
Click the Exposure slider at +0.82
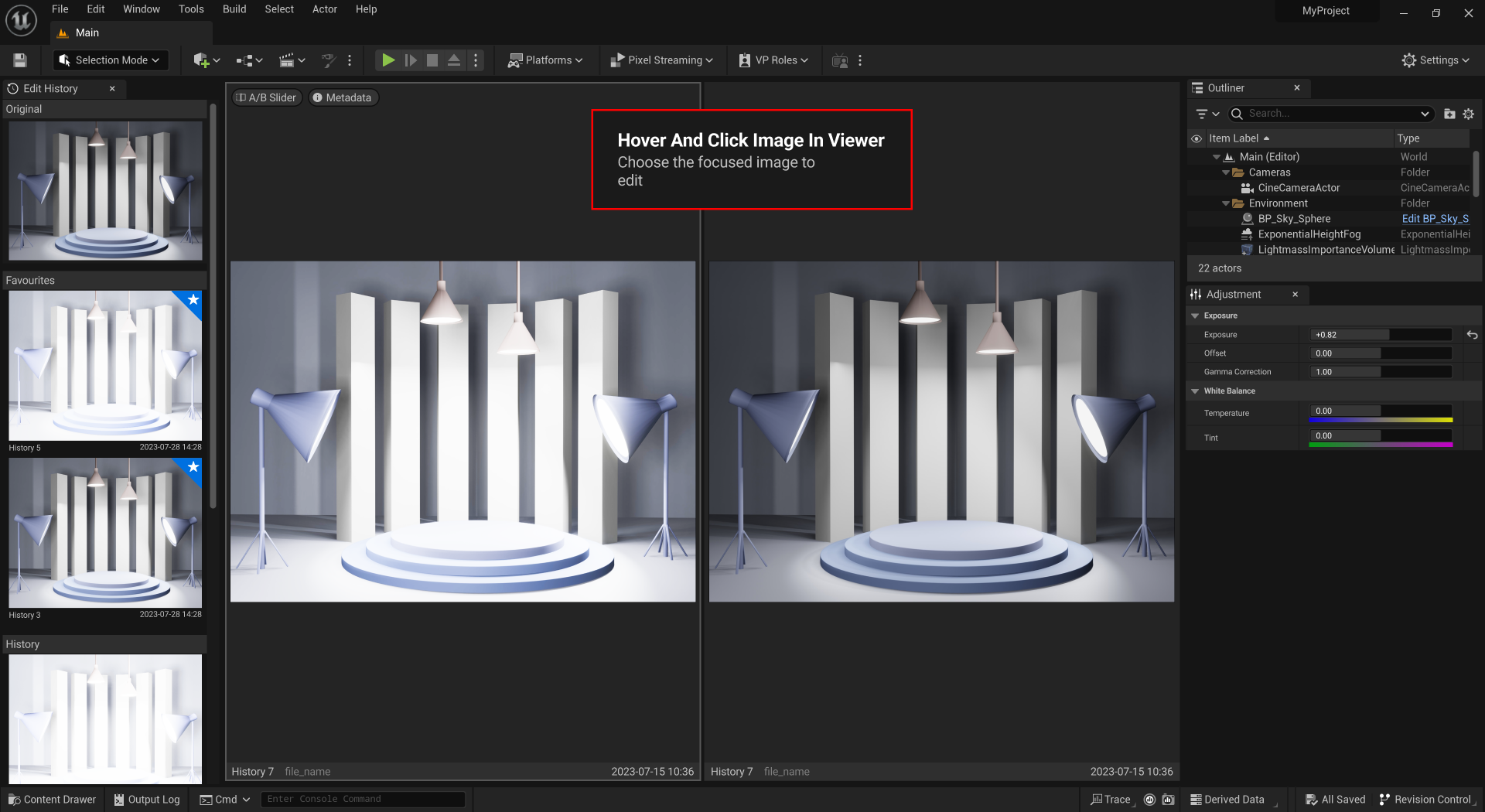click(x=1381, y=335)
